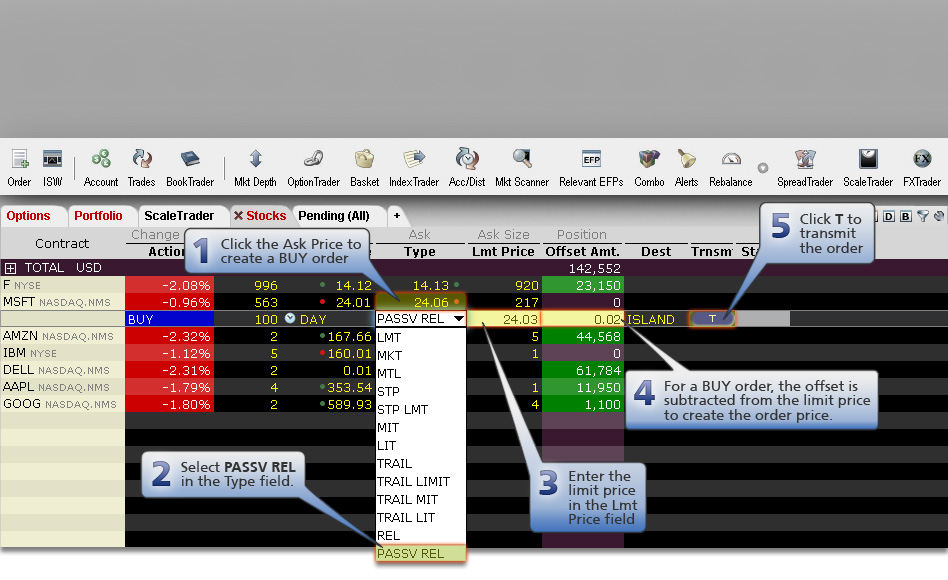Select the Stocks tab
Screen dimensions: 948x580
point(266,215)
